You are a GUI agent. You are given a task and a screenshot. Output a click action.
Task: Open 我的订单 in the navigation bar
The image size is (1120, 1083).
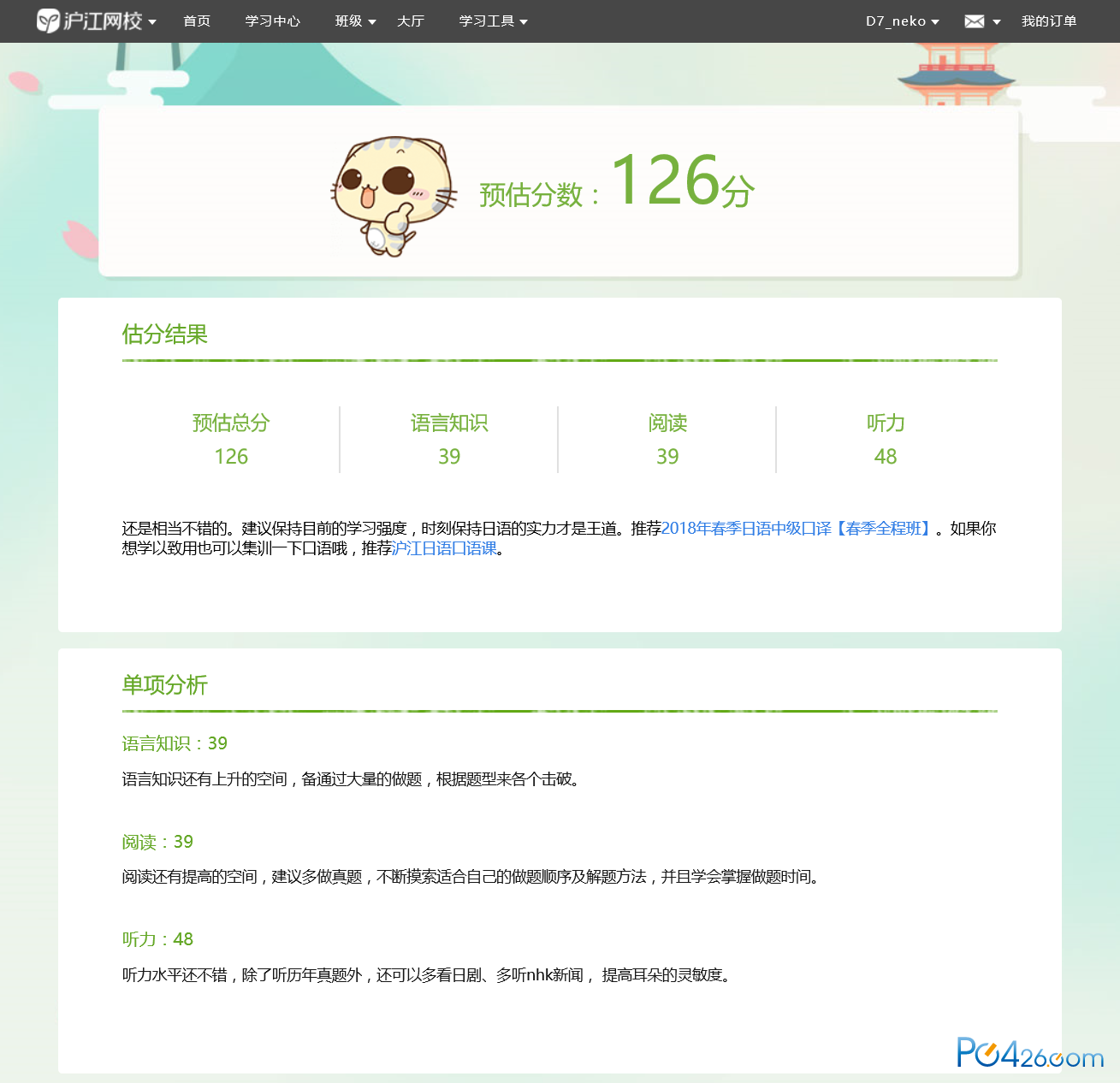click(1049, 21)
